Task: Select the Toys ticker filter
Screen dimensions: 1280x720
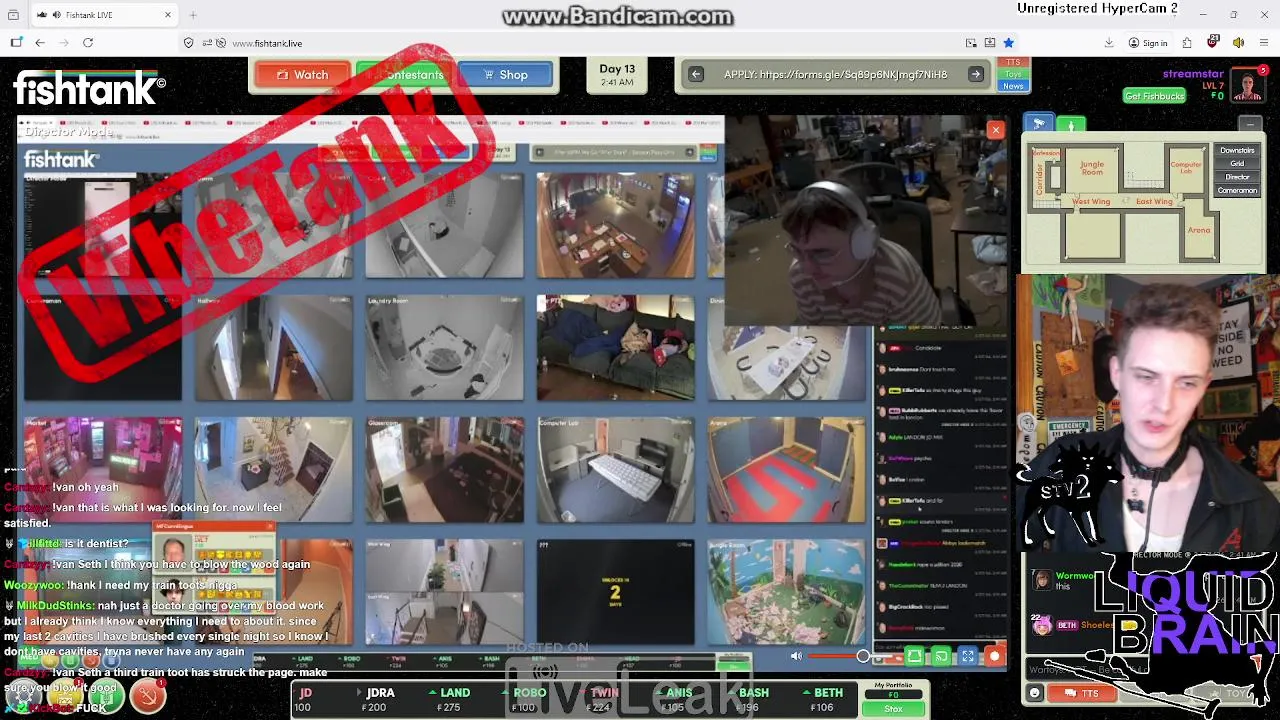Action: point(1013,74)
